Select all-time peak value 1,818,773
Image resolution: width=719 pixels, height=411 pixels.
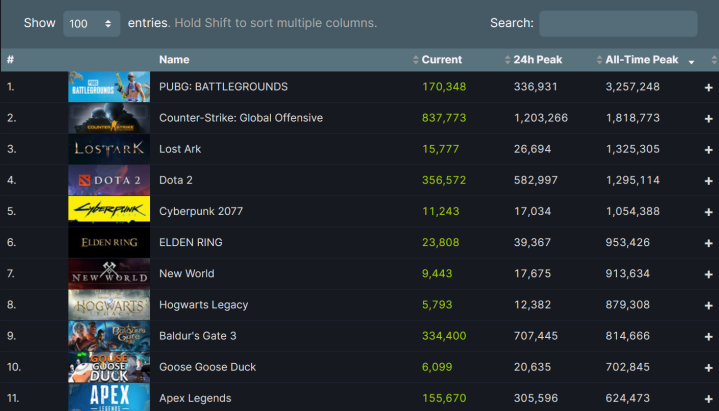pyautogui.click(x=632, y=118)
